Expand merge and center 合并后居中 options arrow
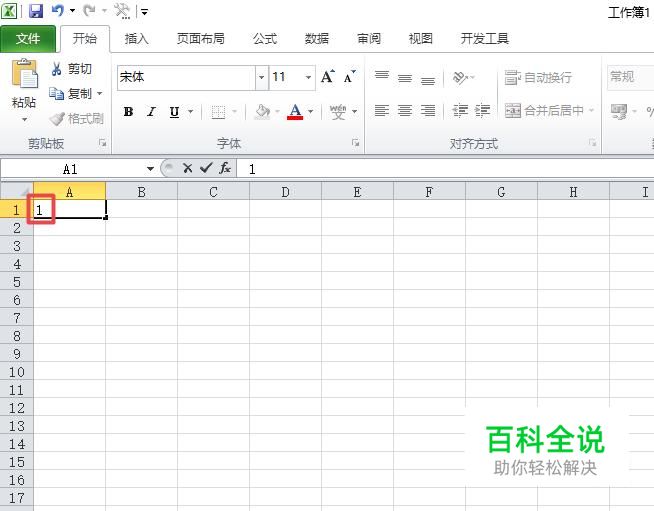 [591, 111]
